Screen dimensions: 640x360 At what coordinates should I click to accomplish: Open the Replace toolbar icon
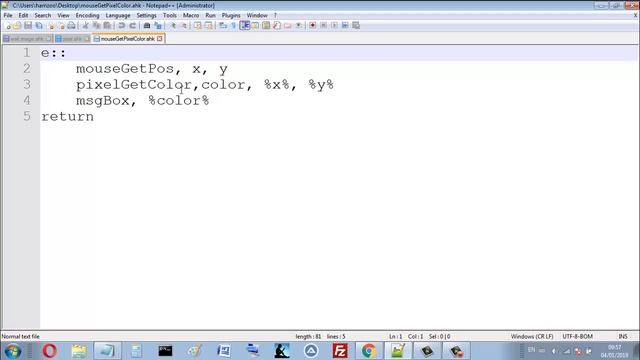point(158,25)
